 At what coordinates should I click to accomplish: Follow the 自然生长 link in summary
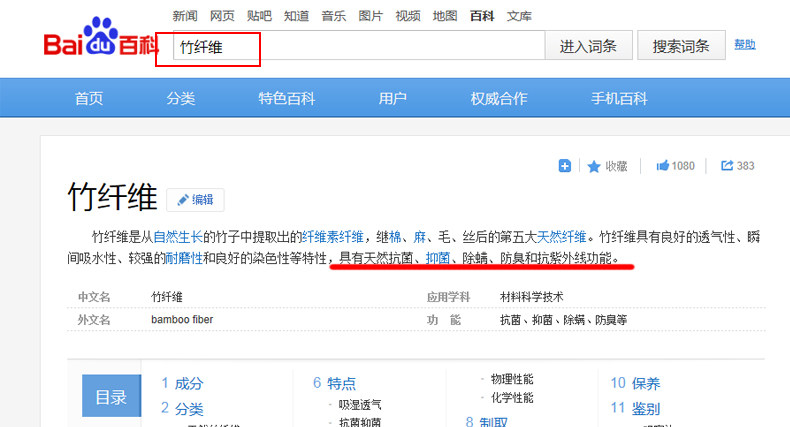pos(178,237)
